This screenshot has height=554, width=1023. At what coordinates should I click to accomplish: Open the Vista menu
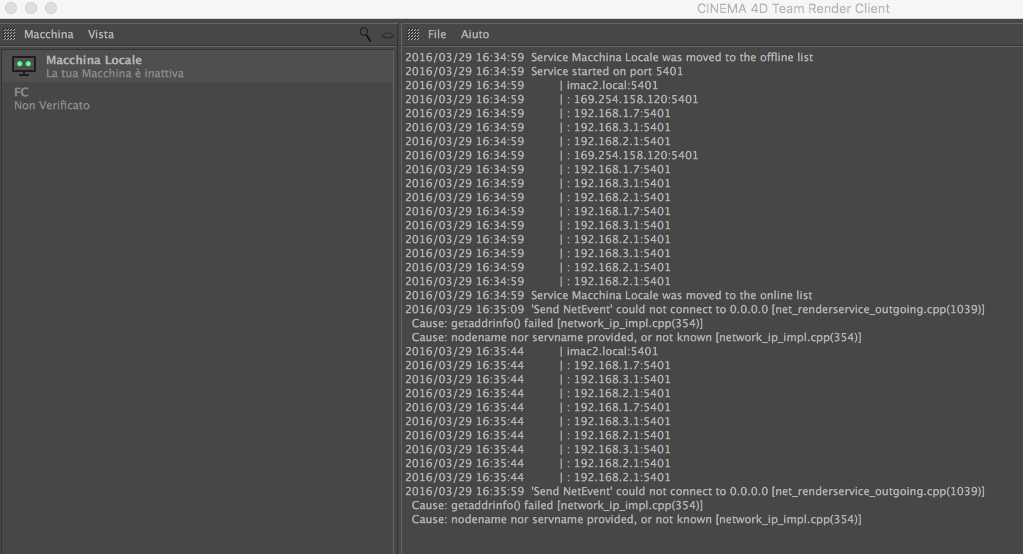point(101,35)
